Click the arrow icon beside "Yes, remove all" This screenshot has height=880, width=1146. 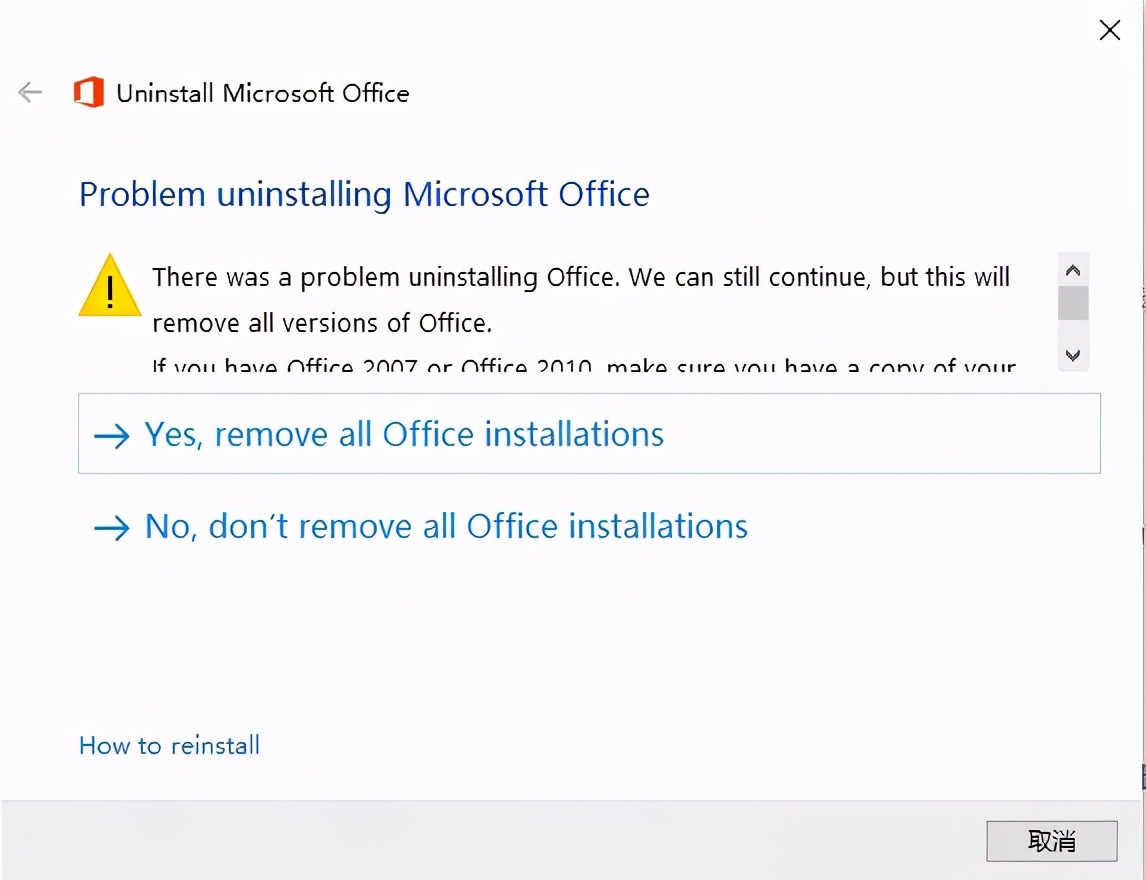tap(112, 436)
